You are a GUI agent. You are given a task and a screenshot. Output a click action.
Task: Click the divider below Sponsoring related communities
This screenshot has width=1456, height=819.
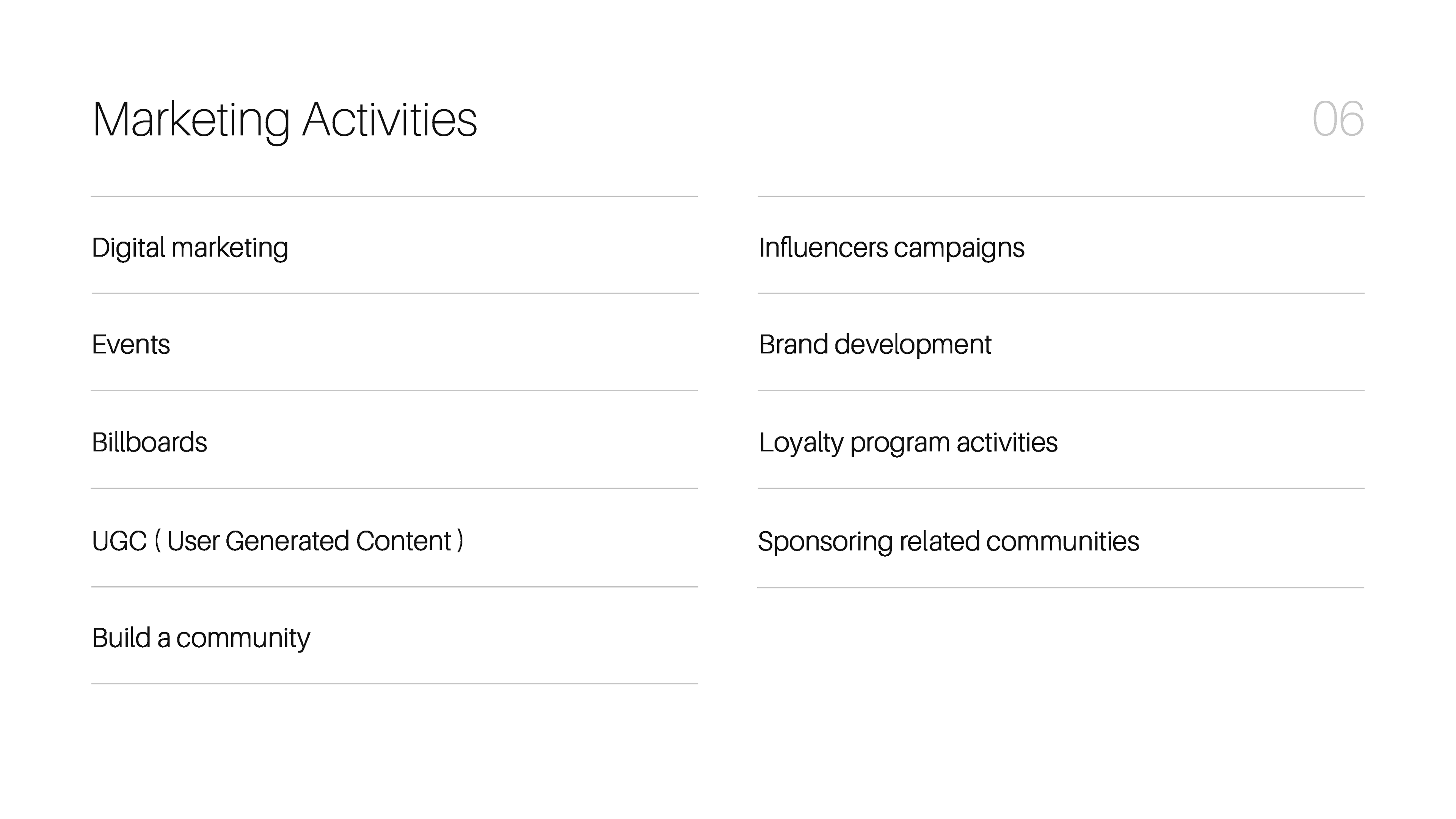pyautogui.click(x=1061, y=588)
